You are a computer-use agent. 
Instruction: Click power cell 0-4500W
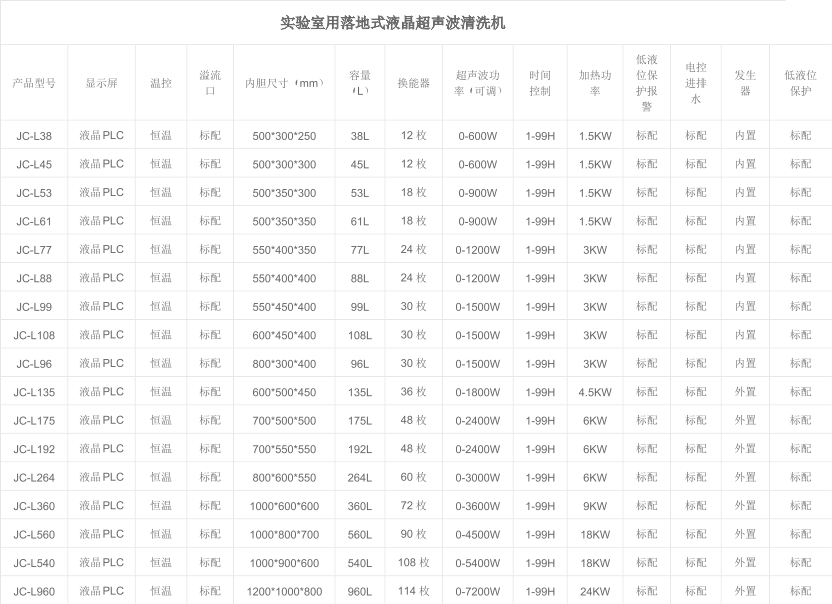coord(478,534)
